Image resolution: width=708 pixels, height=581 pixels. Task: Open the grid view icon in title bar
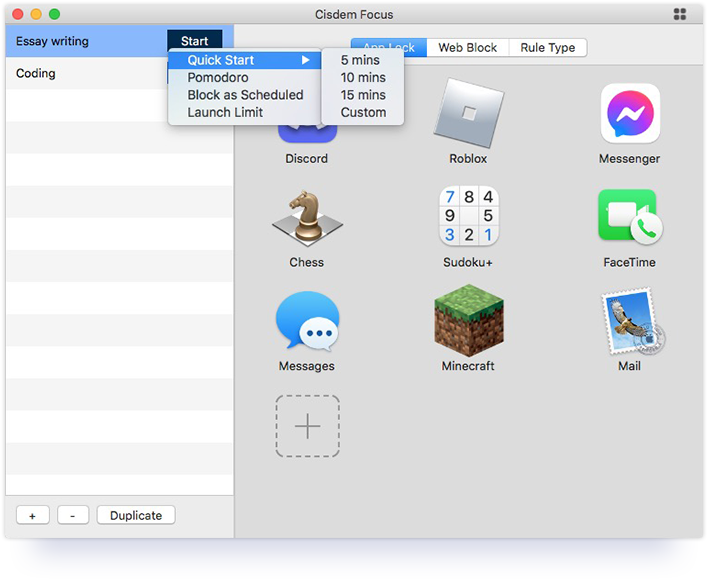tap(680, 14)
